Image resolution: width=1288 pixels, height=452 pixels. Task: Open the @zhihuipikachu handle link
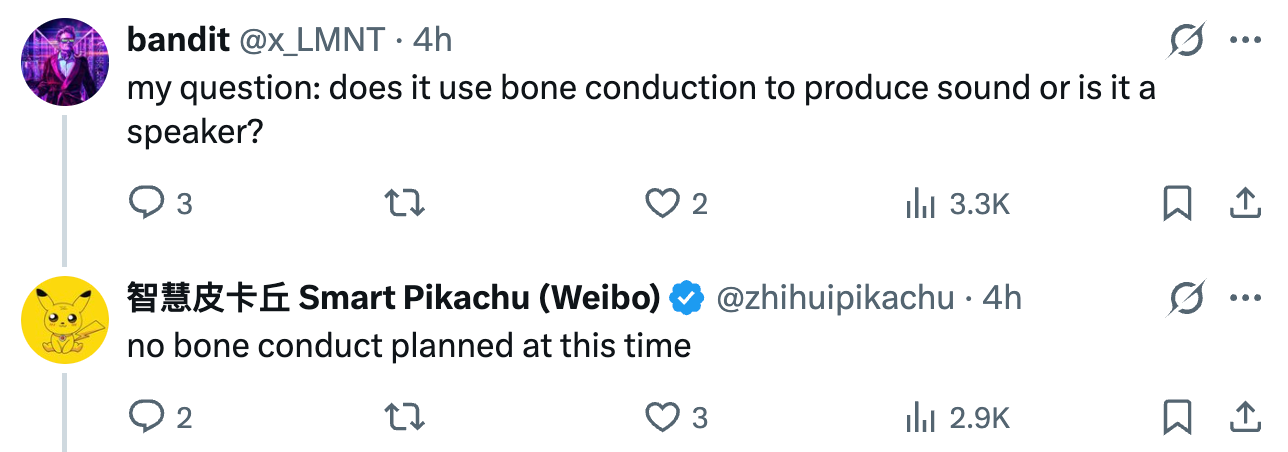click(x=836, y=298)
